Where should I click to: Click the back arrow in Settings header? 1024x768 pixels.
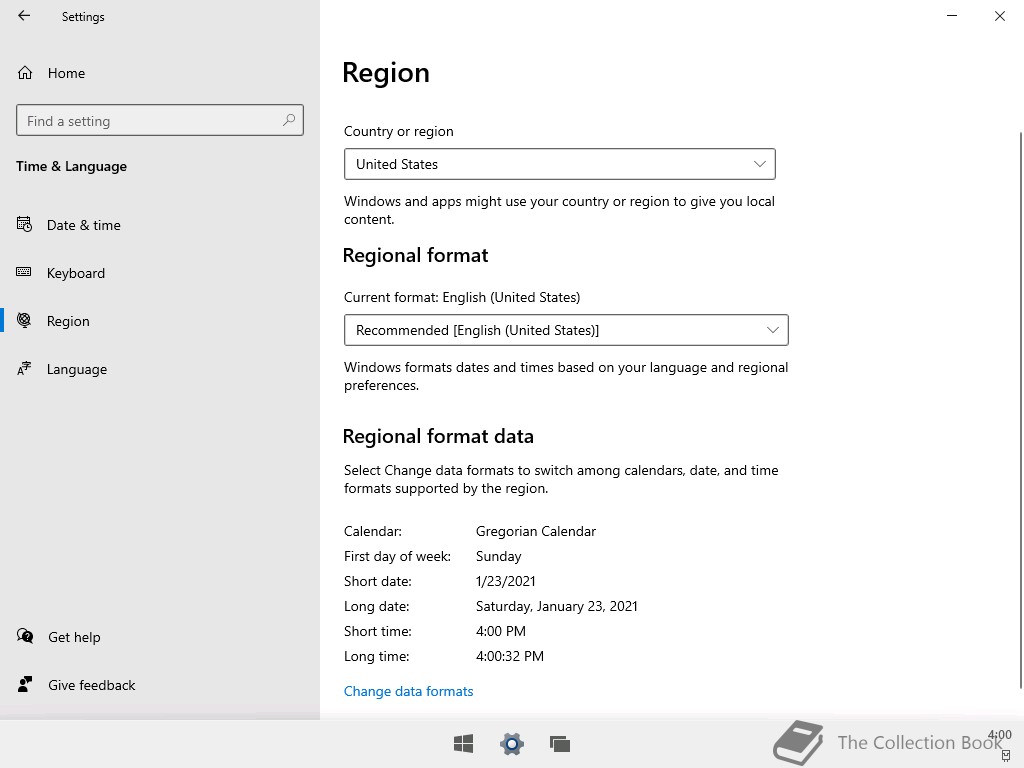24,16
